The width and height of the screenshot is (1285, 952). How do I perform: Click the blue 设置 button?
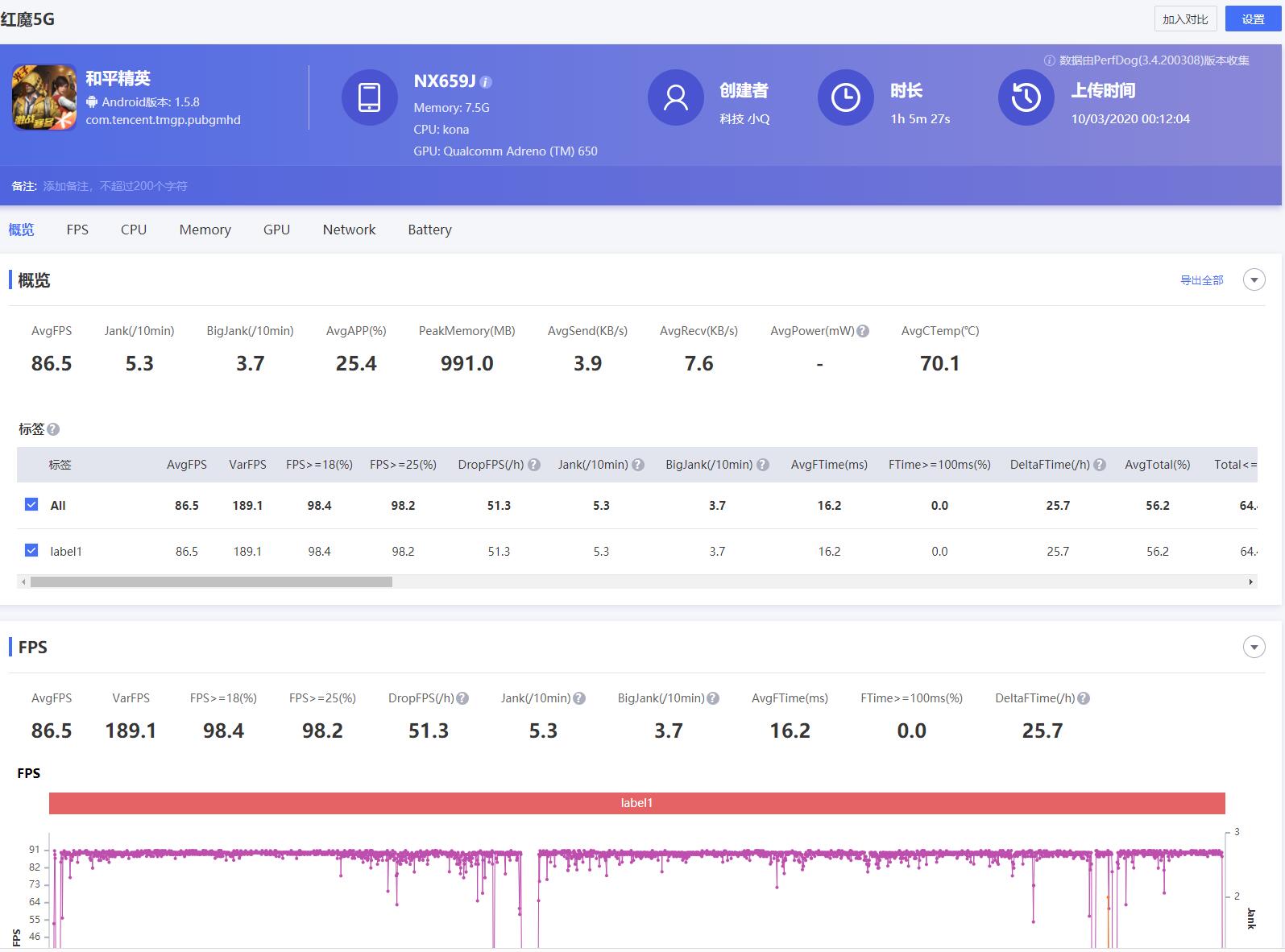(1253, 19)
